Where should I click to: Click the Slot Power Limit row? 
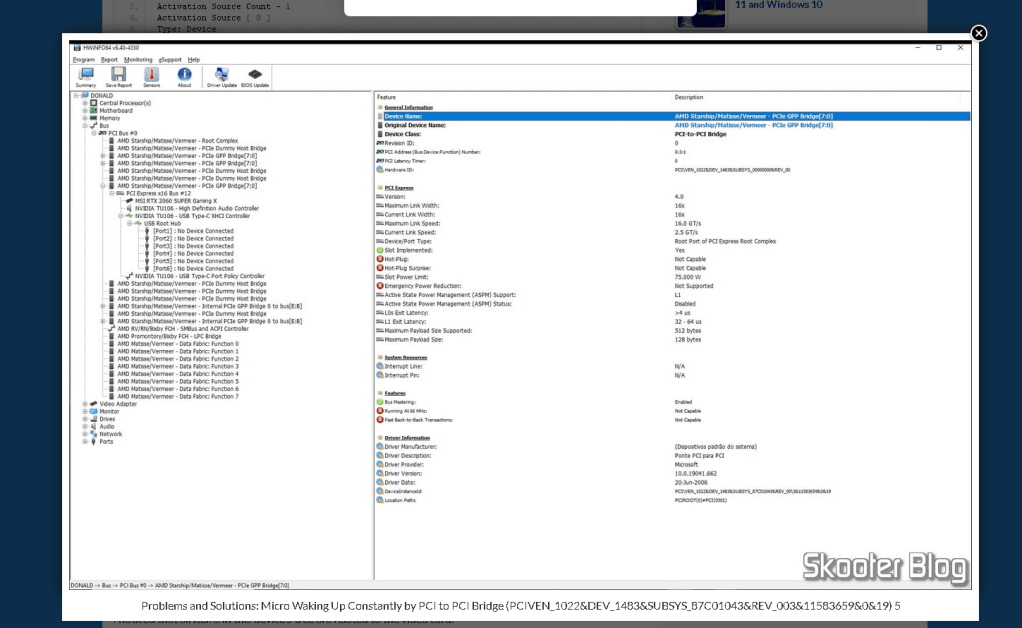point(673,277)
